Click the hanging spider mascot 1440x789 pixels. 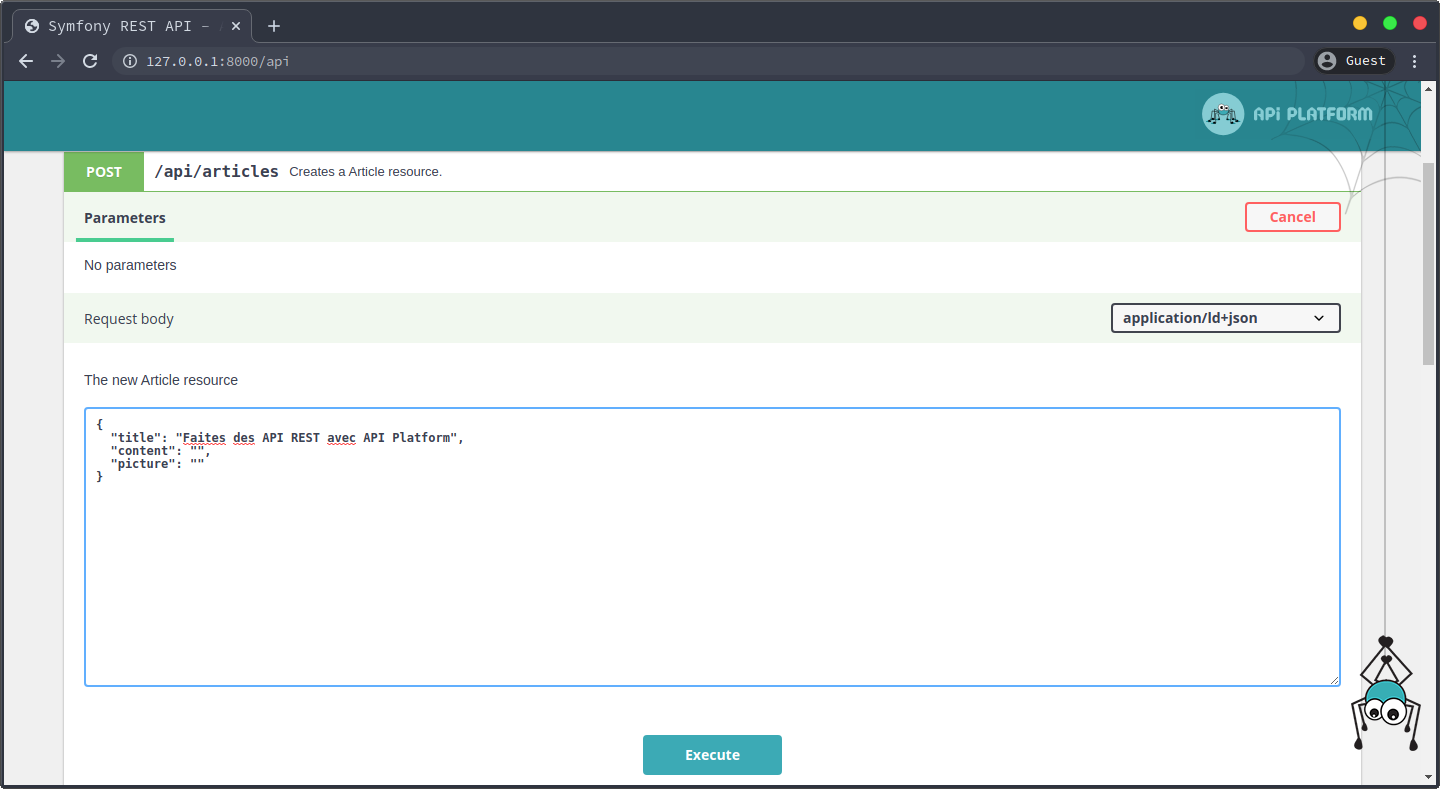[x=1385, y=700]
